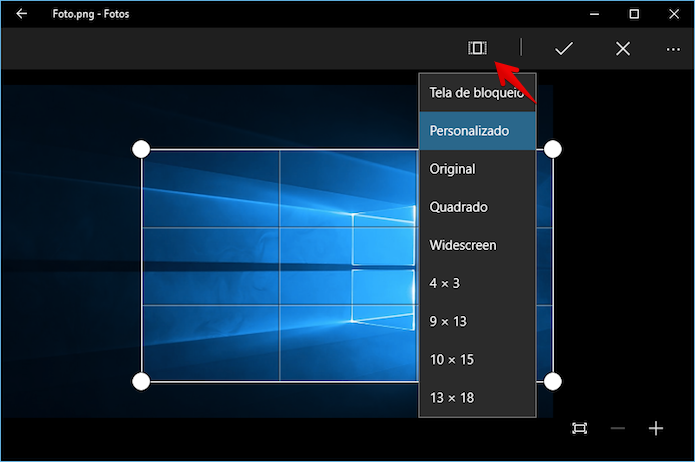Pick the Quadrado aspect ratio

coord(477,207)
